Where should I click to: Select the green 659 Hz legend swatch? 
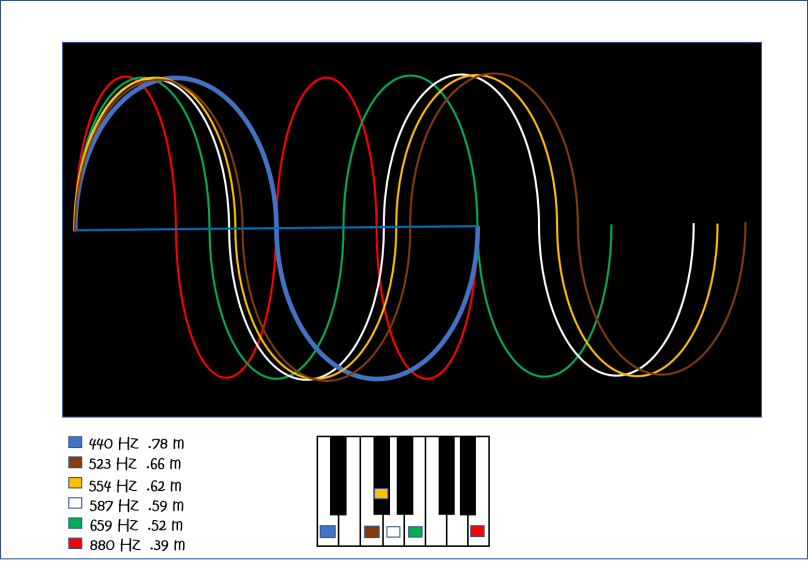pyautogui.click(x=75, y=524)
